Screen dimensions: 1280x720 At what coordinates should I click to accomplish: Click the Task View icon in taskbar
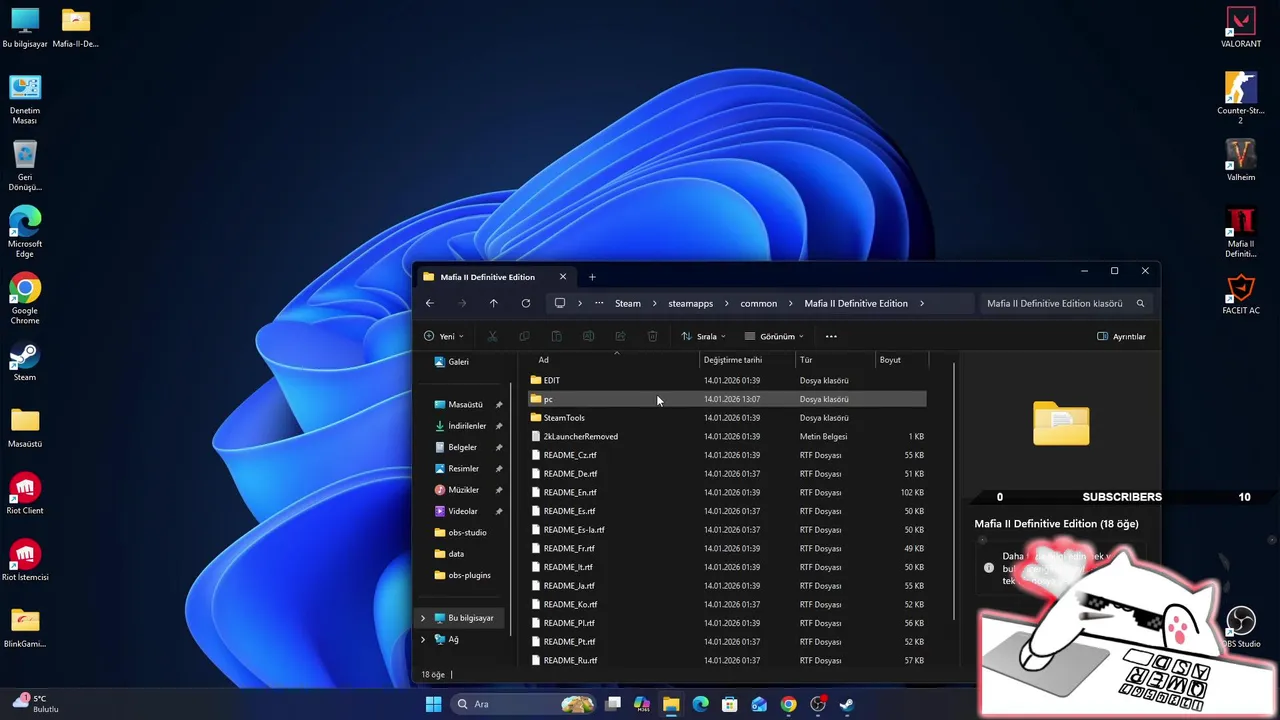click(613, 704)
